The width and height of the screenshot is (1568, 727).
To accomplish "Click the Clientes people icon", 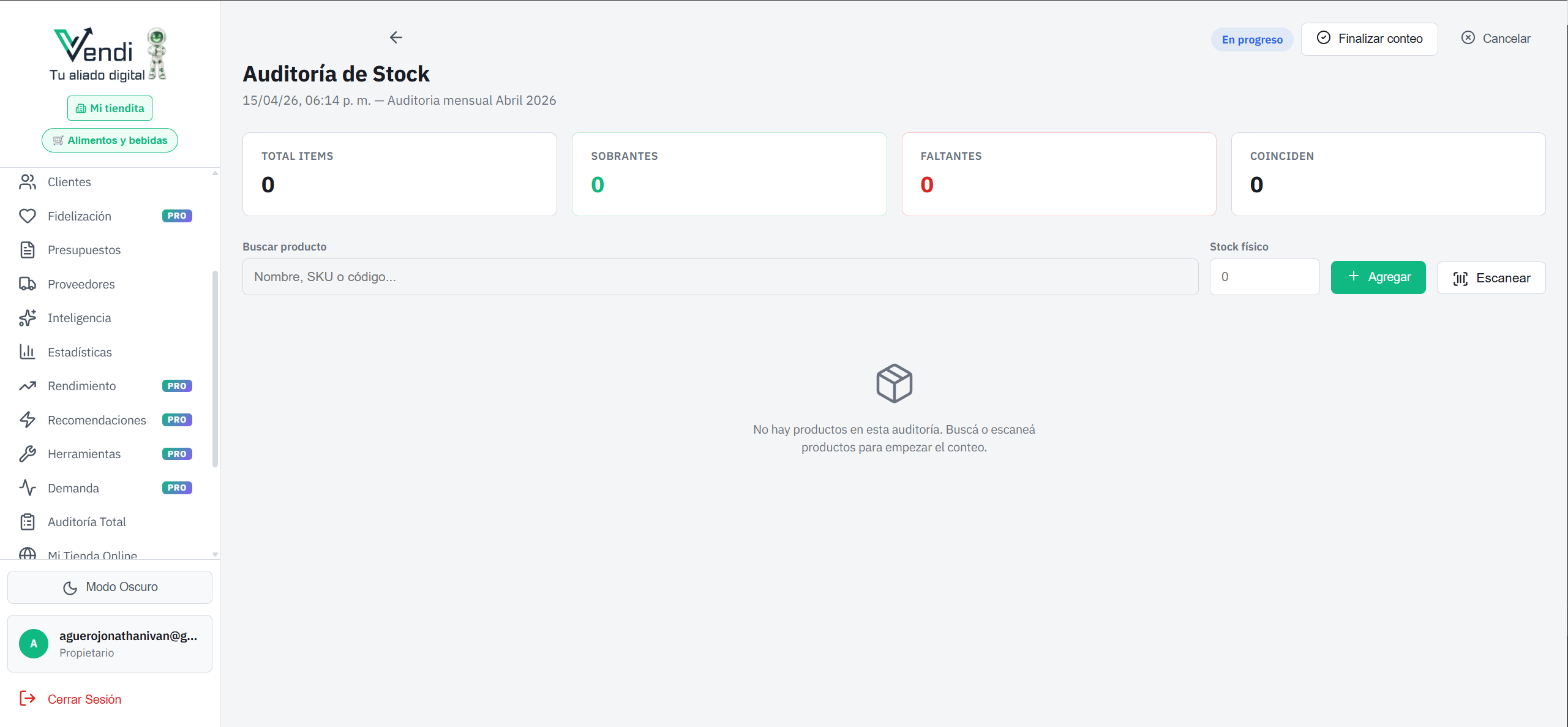I will pos(28,182).
